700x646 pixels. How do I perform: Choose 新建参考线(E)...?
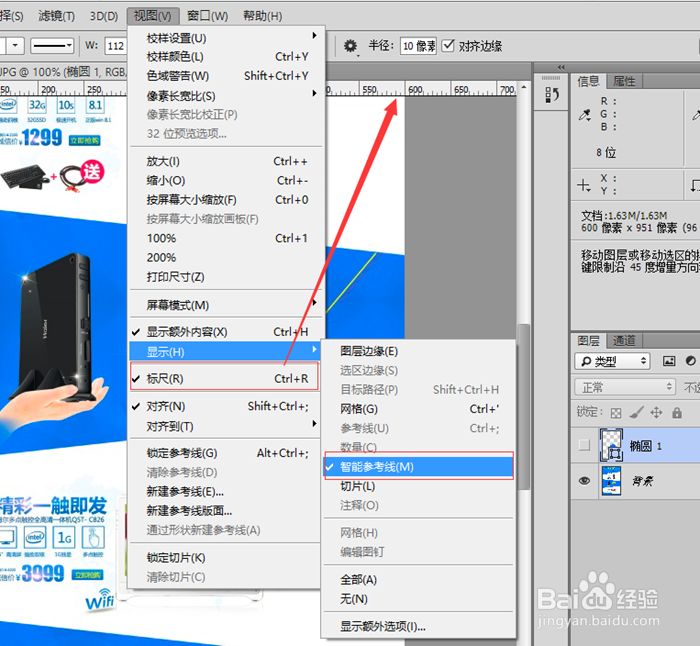click(x=224, y=492)
